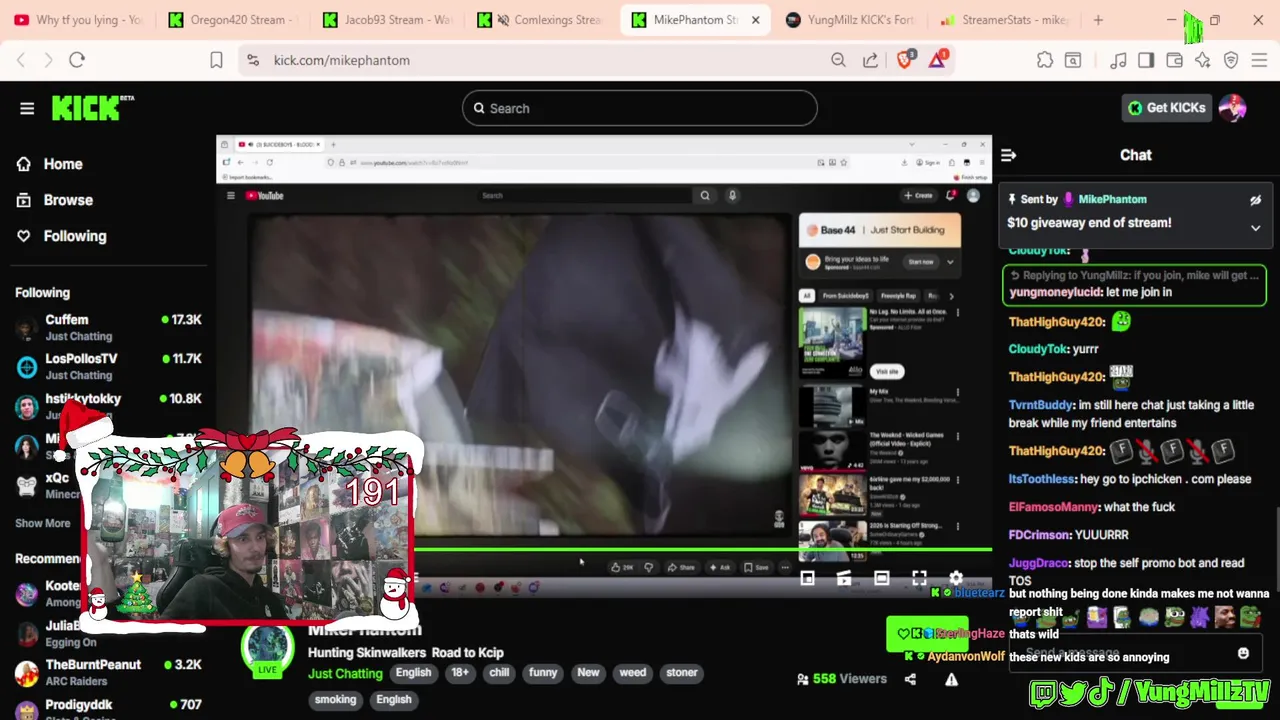Focus the Kick search box

[640, 108]
